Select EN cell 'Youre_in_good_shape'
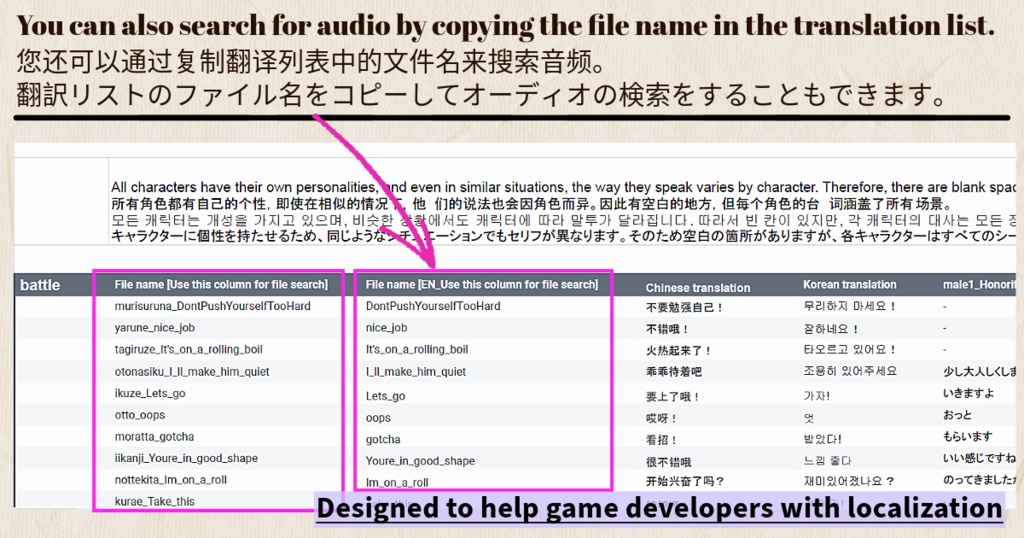The width and height of the screenshot is (1024, 538). [x=420, y=460]
